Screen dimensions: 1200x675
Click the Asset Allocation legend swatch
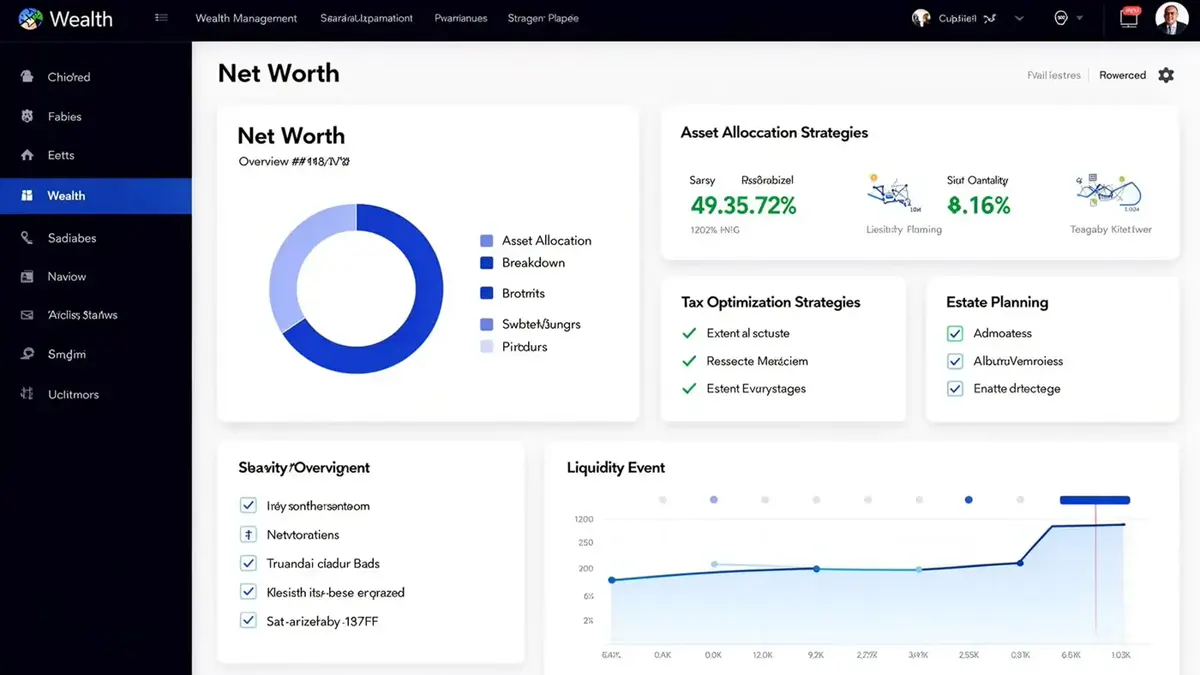point(487,241)
